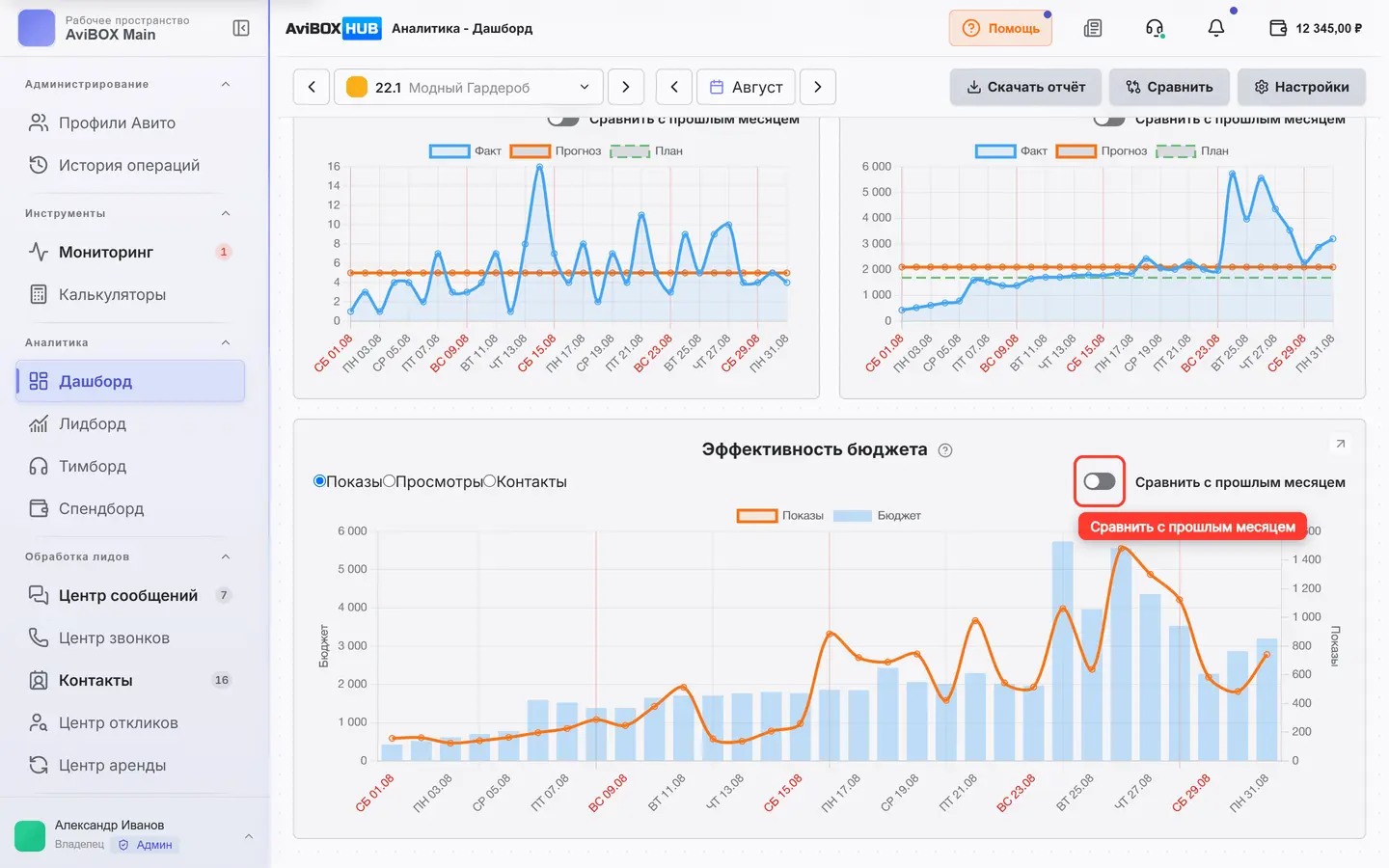Go to previous month arrow
Screen dimensions: 1389x868
coord(674,87)
